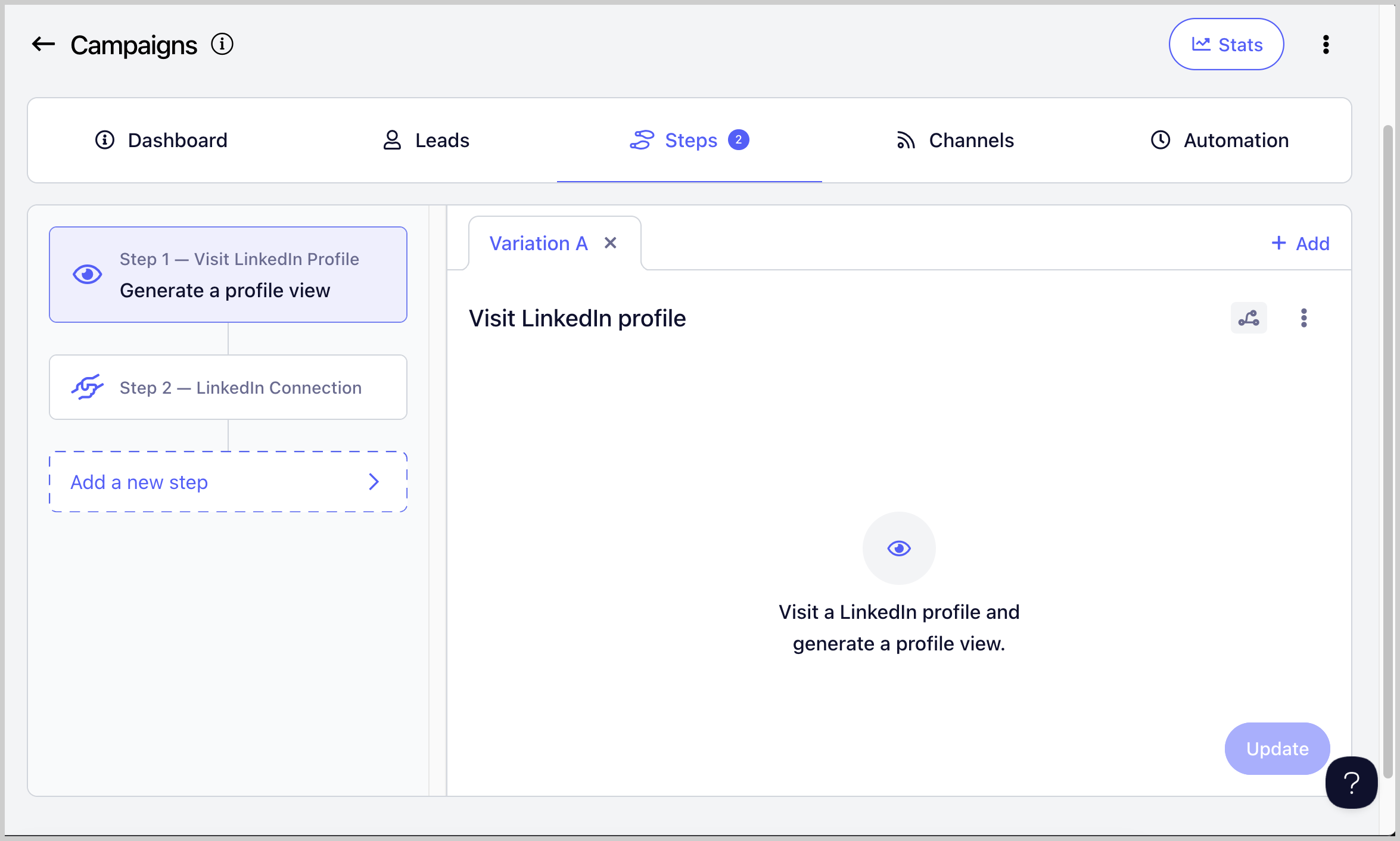The height and width of the screenshot is (841, 1400).
Task: Switch to the Dashboard tab
Action: point(161,141)
